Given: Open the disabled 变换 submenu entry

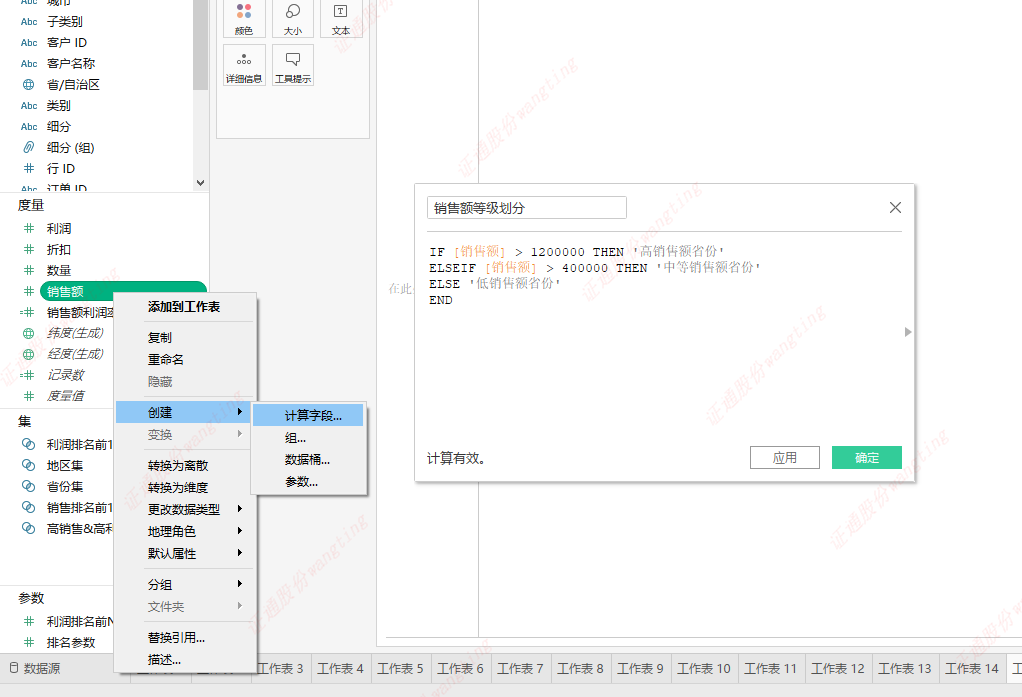Looking at the screenshot, I should pyautogui.click(x=184, y=434).
